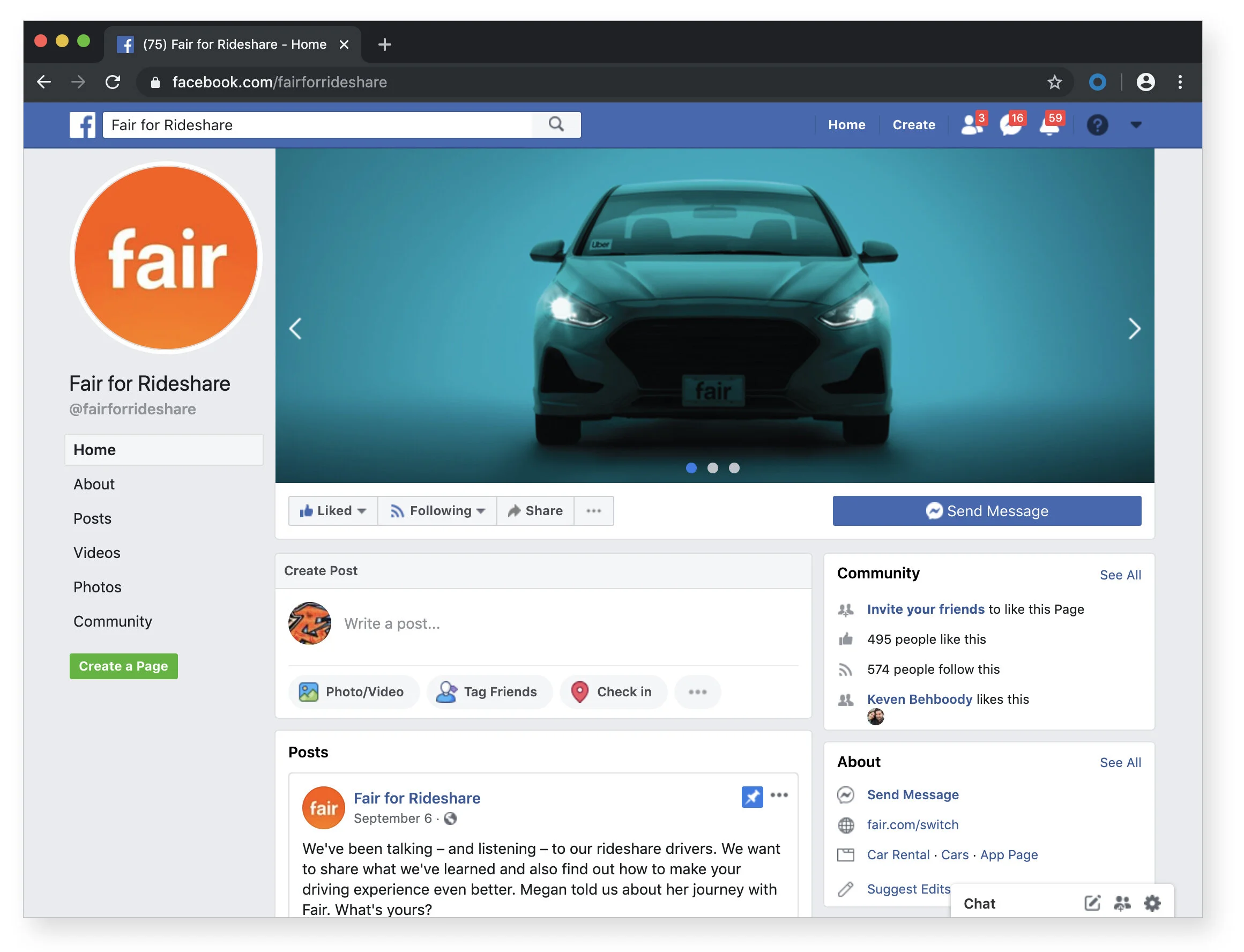Open the Messenger messages icon
This screenshot has height=952, width=1244.
click(1011, 126)
